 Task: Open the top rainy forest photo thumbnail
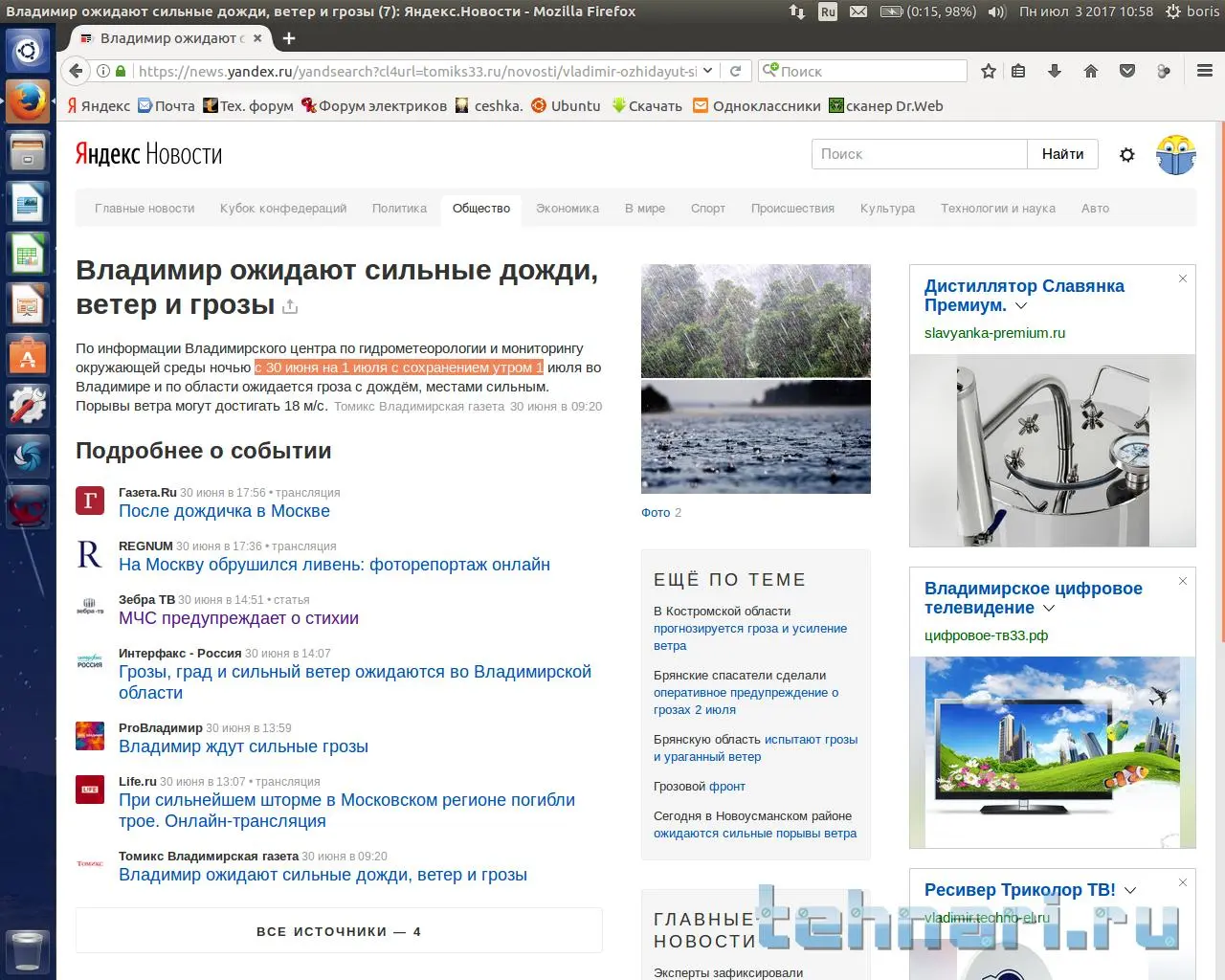tap(756, 321)
